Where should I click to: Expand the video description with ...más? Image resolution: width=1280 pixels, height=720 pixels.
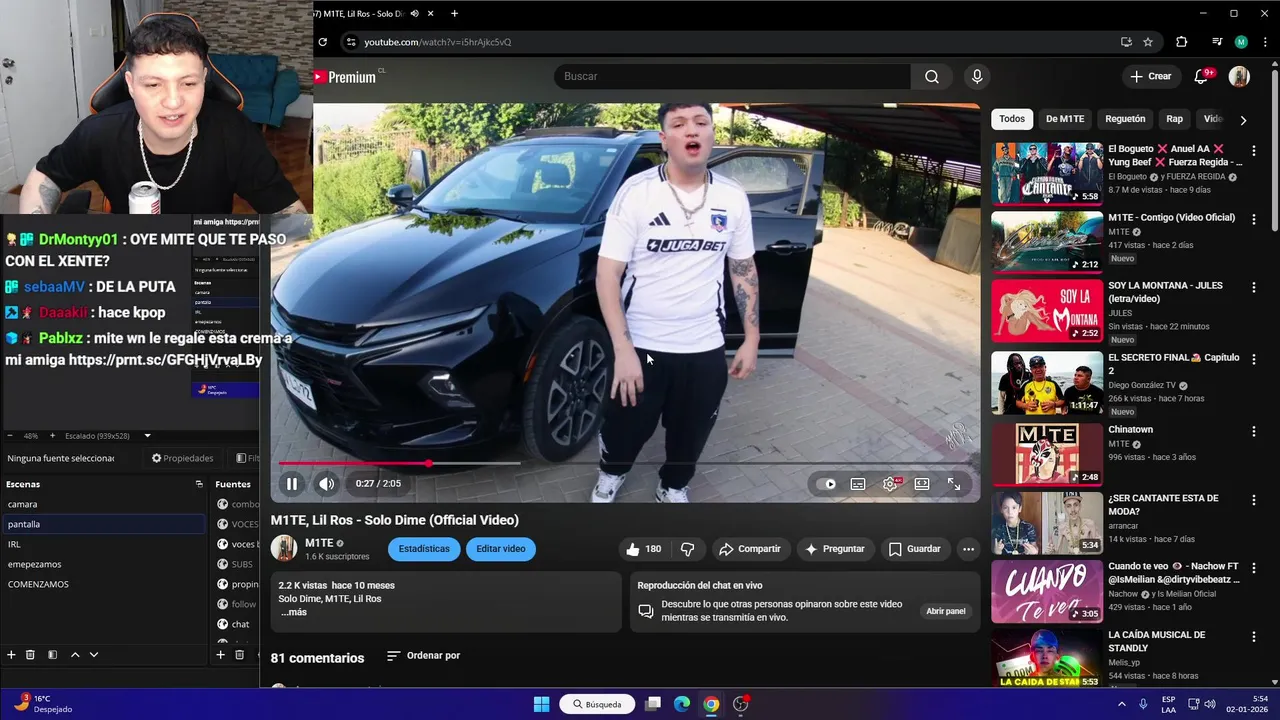293,612
